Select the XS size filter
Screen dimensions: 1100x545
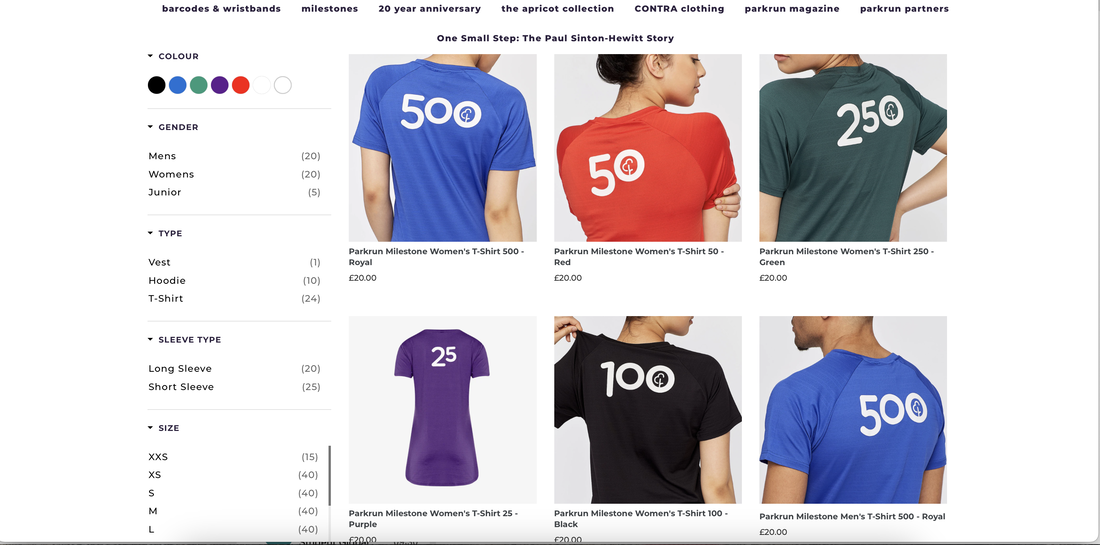pyautogui.click(x=233, y=475)
